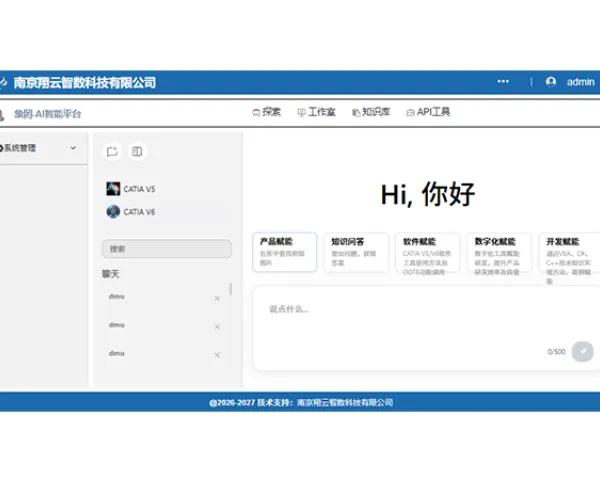Click the Hi, 你好 greeting heading
The image size is (600, 480).
point(428,194)
